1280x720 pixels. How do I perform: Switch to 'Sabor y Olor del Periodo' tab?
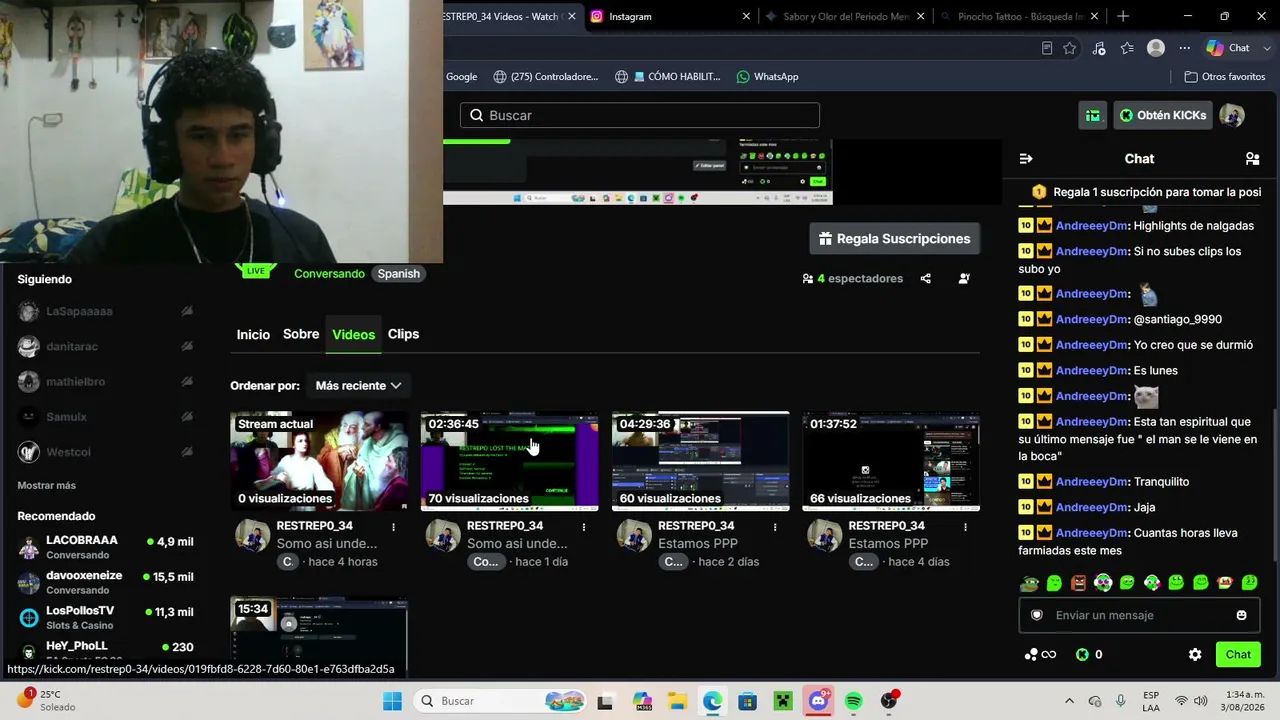[845, 16]
